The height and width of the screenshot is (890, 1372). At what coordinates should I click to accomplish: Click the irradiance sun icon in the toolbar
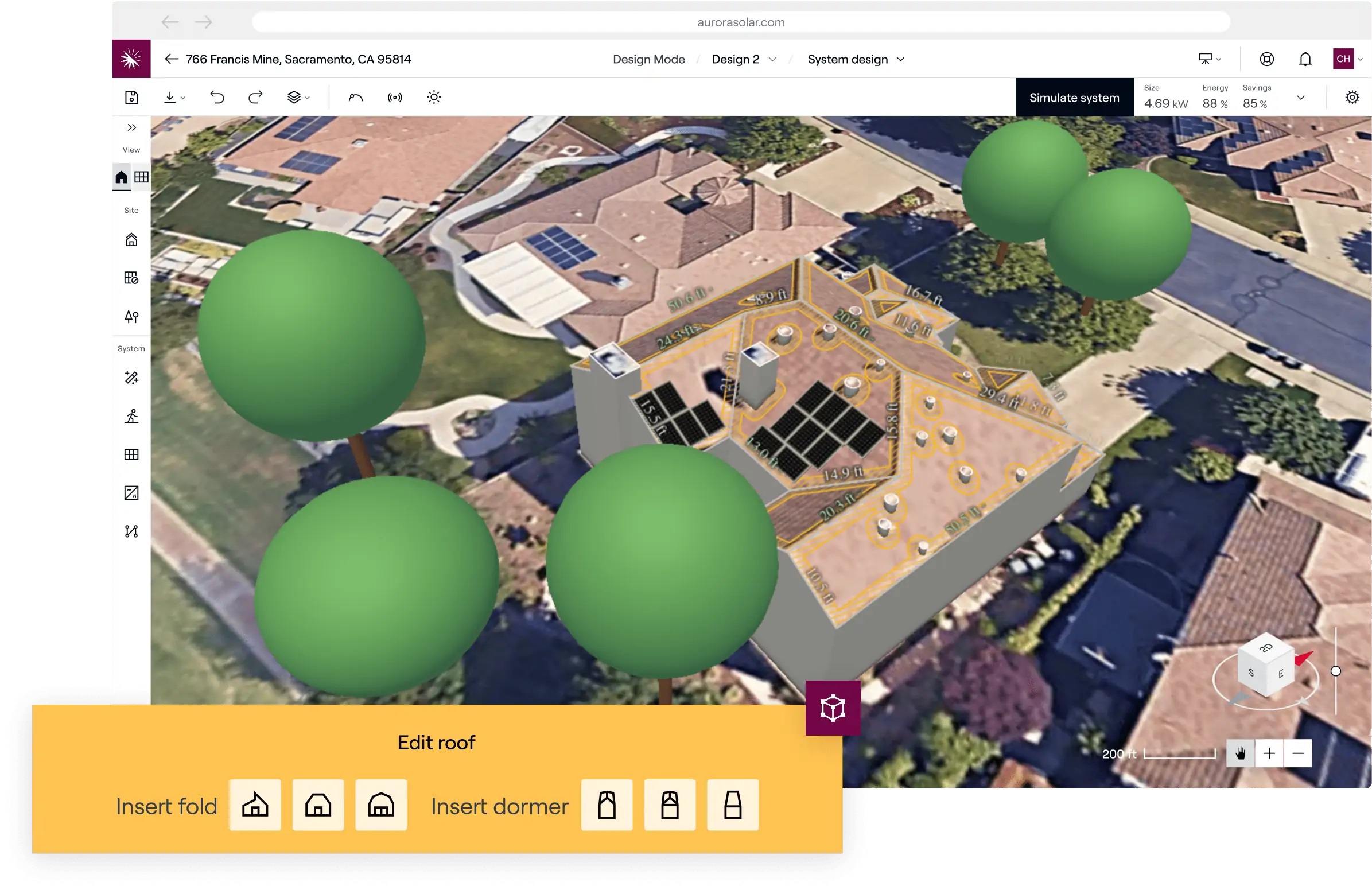tap(433, 97)
